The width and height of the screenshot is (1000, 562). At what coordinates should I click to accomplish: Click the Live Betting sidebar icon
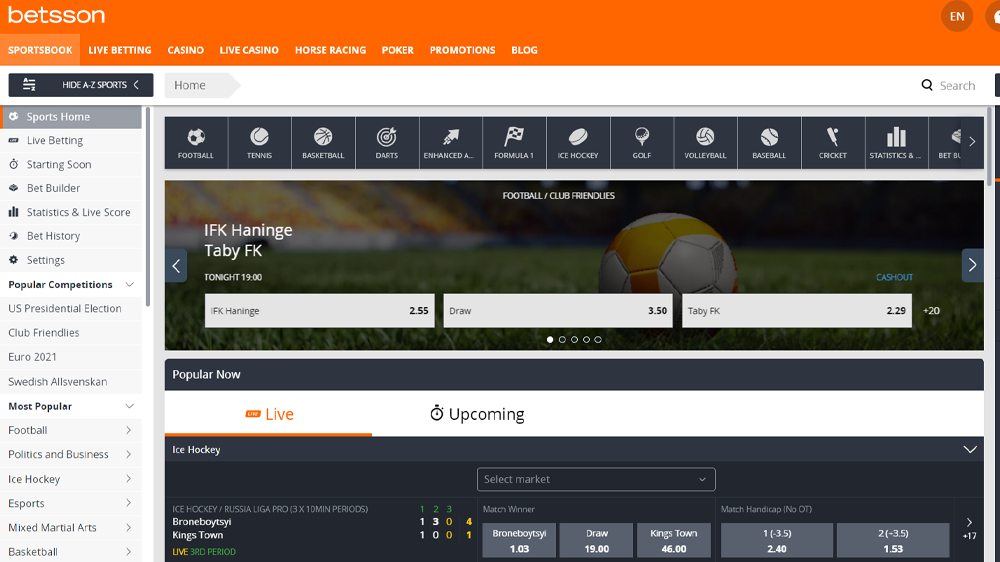pos(13,140)
